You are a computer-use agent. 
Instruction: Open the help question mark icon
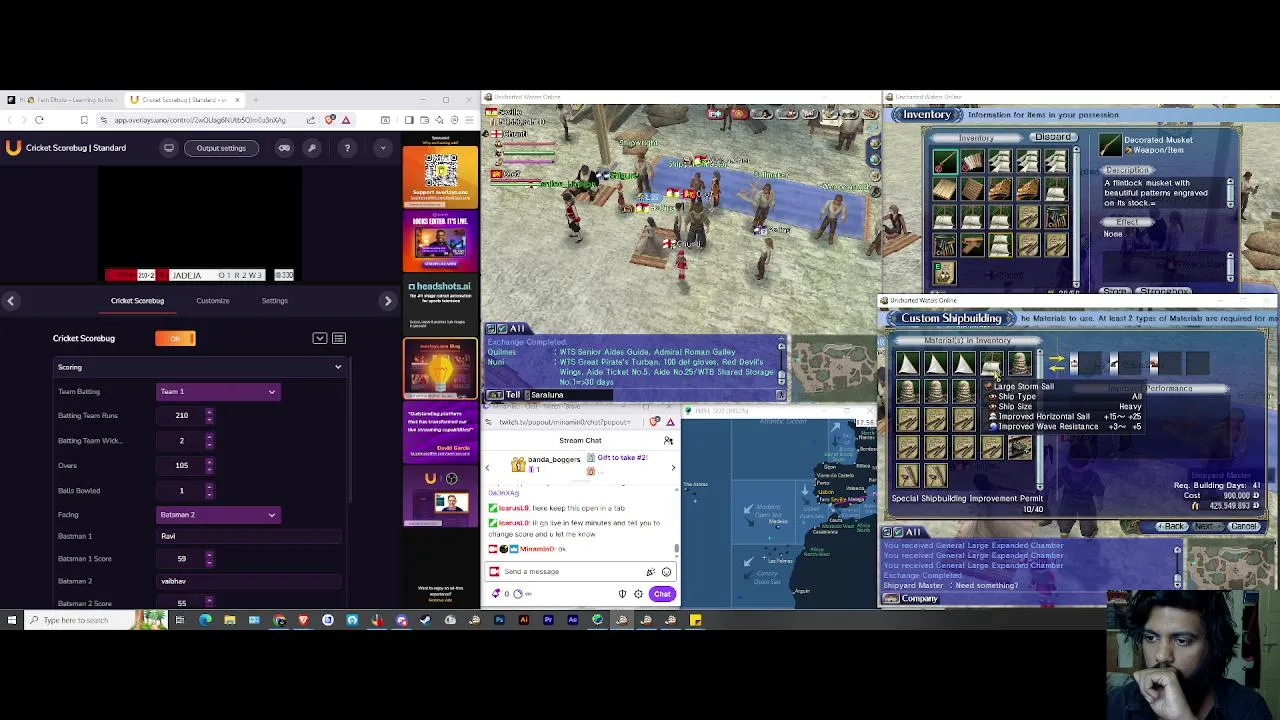(x=347, y=148)
